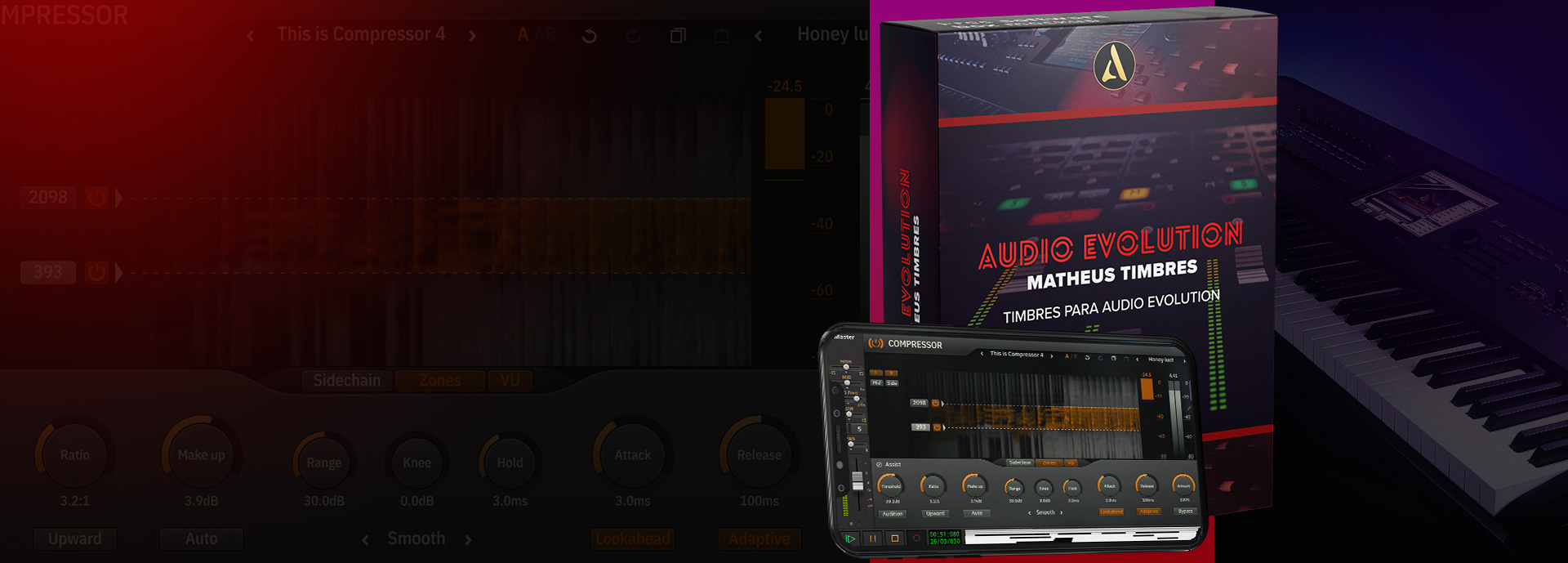Switch to the large Sidechain tab
Screen dimensions: 1568x563
coord(346,381)
